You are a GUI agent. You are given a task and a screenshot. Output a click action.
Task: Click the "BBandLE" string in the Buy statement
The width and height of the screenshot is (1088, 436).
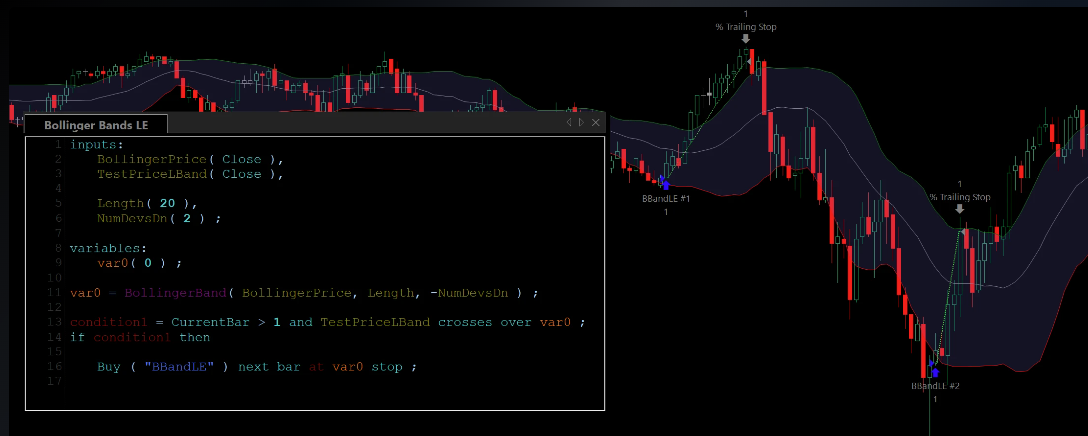pyautogui.click(x=179, y=367)
